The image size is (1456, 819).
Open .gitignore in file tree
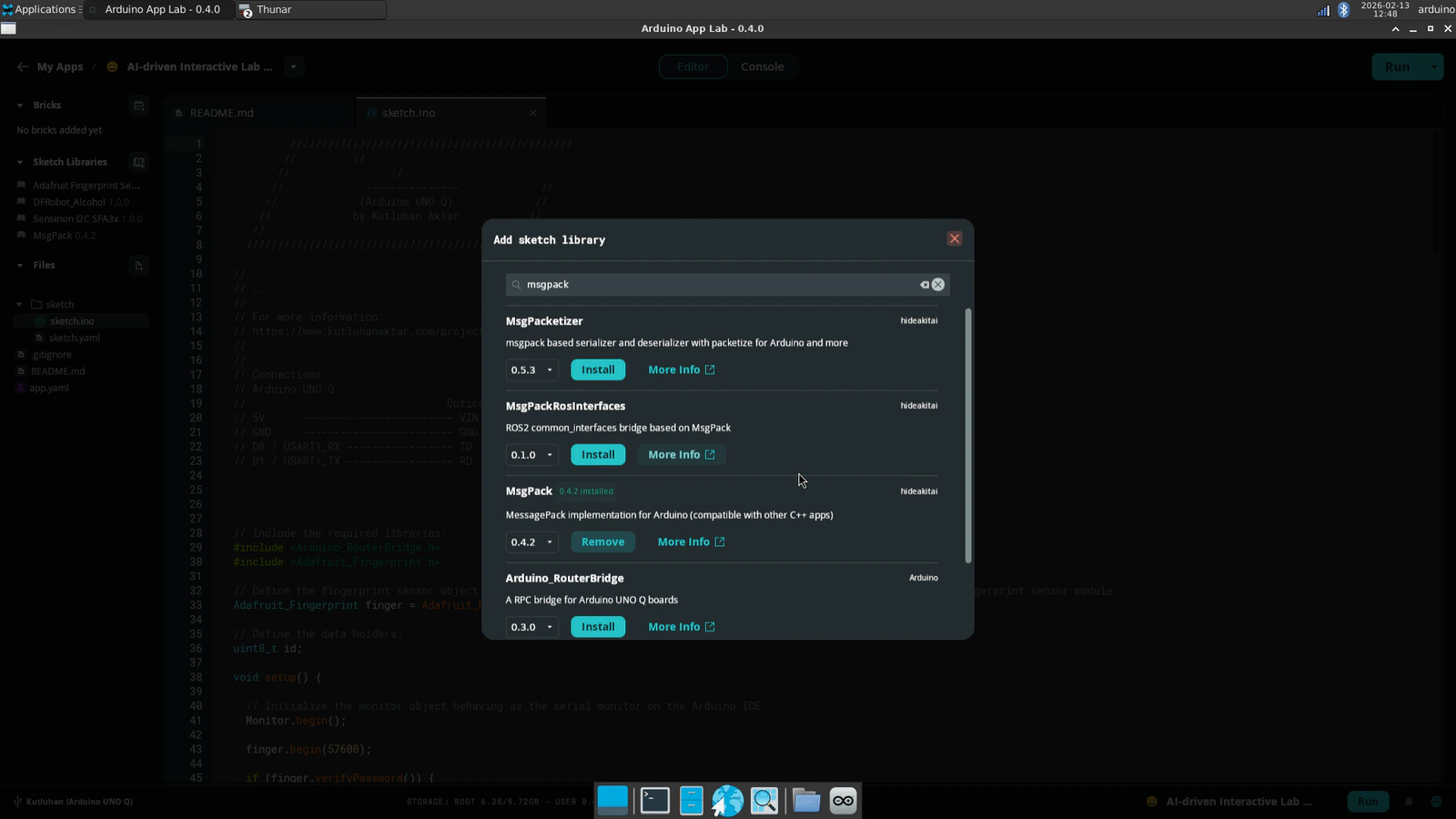click(51, 354)
